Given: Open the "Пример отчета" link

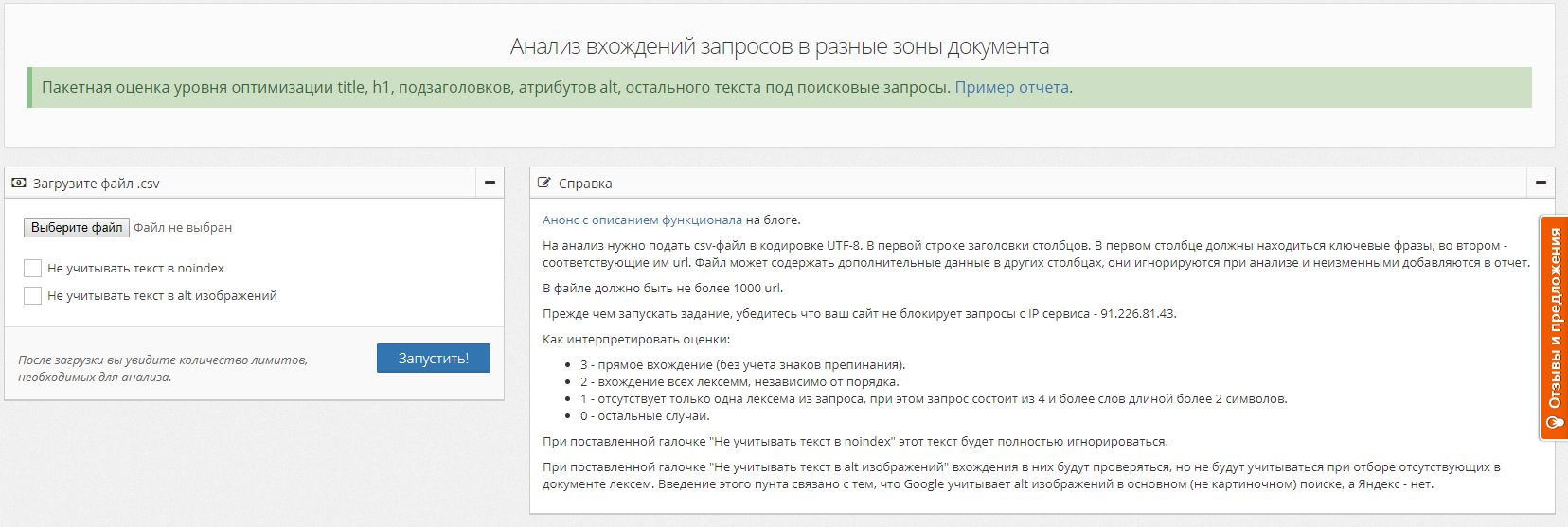Looking at the screenshot, I should 1011,87.
